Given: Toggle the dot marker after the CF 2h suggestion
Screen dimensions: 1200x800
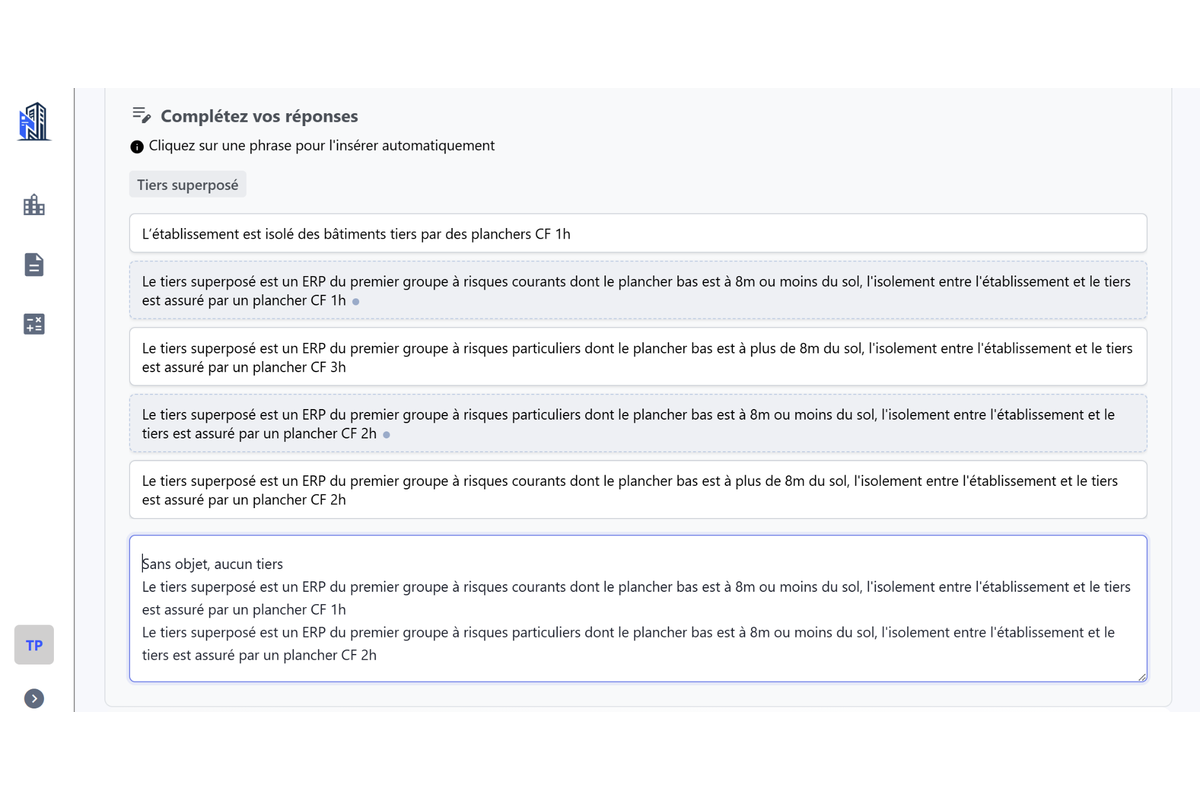Looking at the screenshot, I should pos(388,434).
